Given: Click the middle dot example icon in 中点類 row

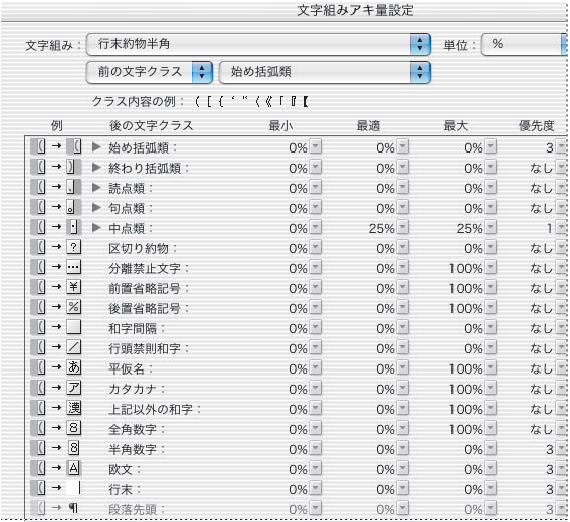Looking at the screenshot, I should [73, 227].
